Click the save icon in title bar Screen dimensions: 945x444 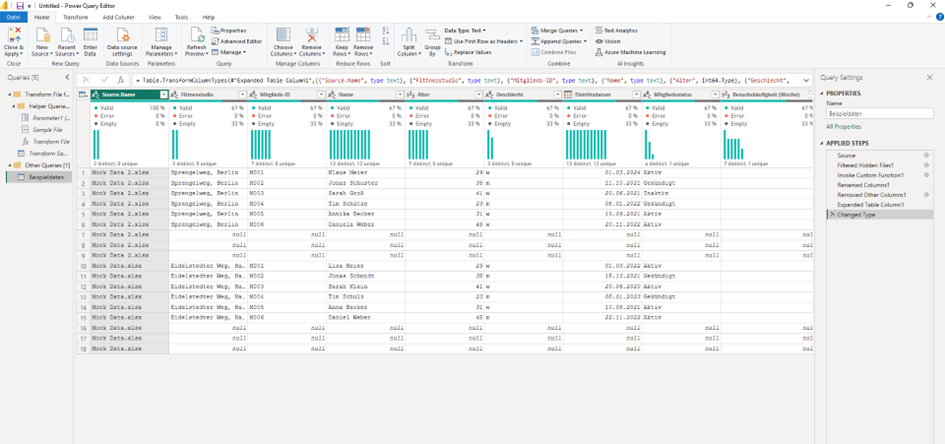tap(20, 5)
